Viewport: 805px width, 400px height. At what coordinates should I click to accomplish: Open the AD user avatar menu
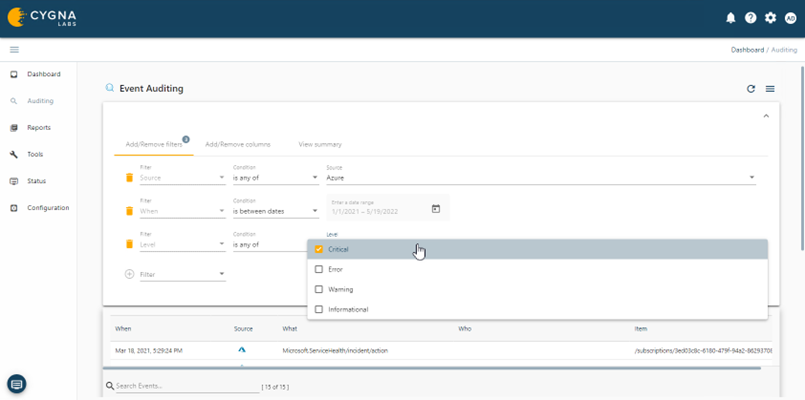point(791,18)
